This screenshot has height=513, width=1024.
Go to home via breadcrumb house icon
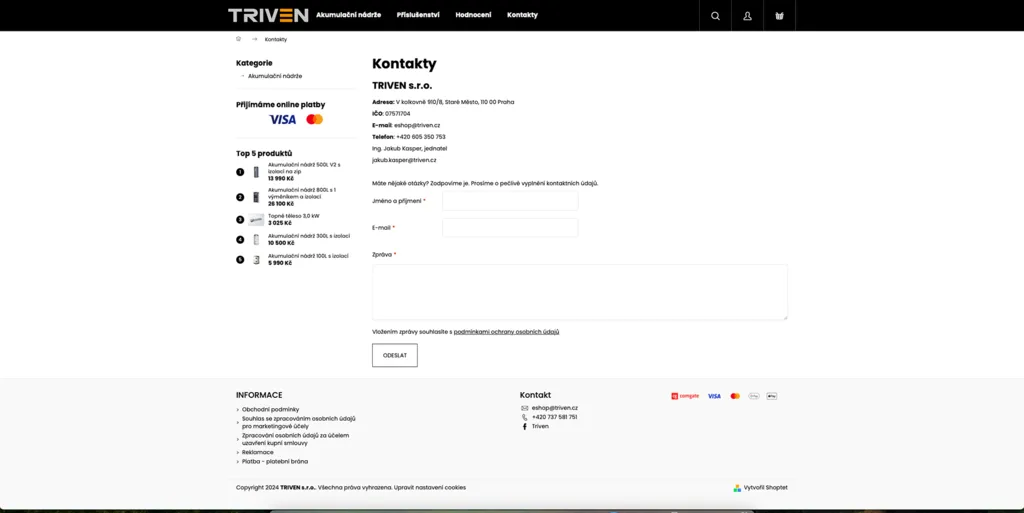point(238,39)
